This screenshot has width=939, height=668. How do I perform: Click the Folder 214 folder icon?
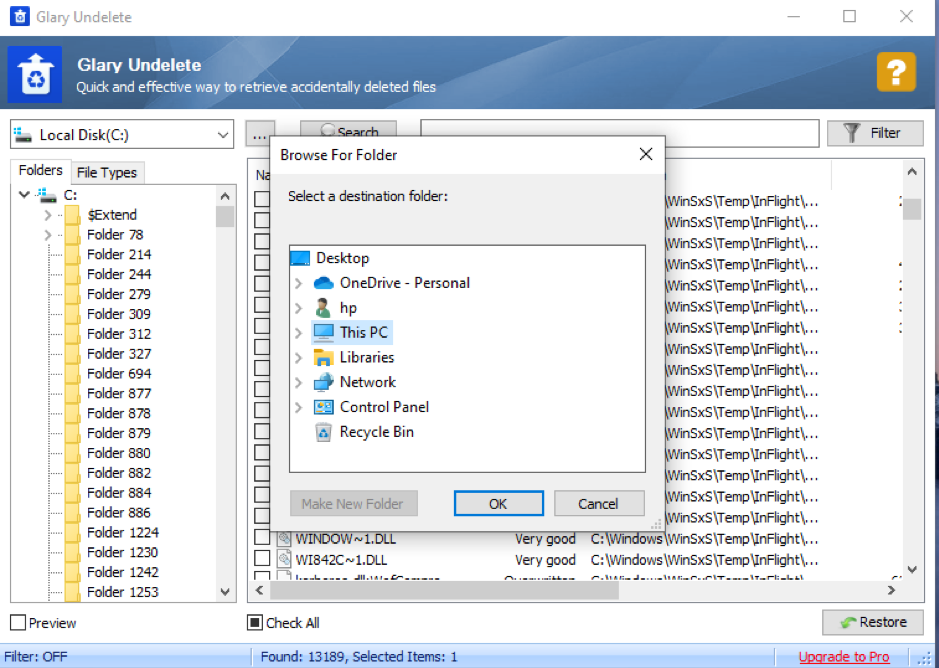(x=72, y=254)
